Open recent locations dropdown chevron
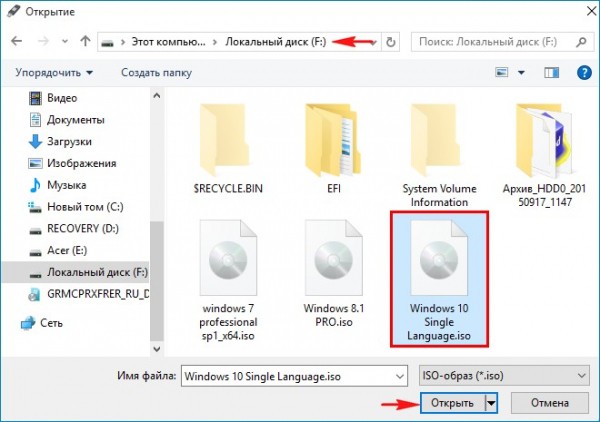 65,41
